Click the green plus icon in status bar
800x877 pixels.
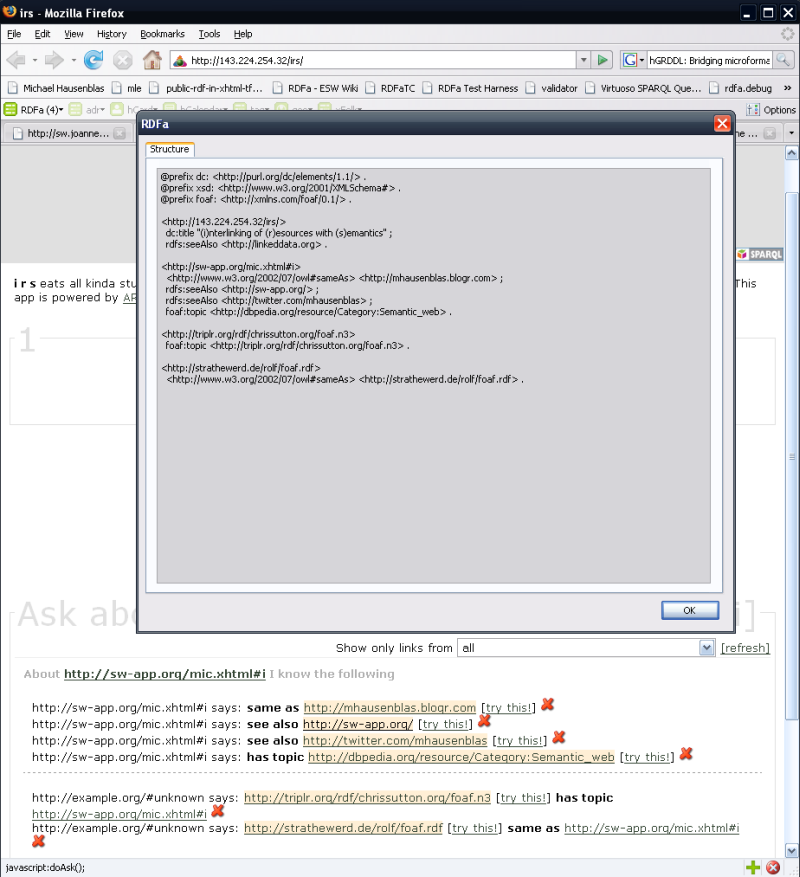coord(753,867)
